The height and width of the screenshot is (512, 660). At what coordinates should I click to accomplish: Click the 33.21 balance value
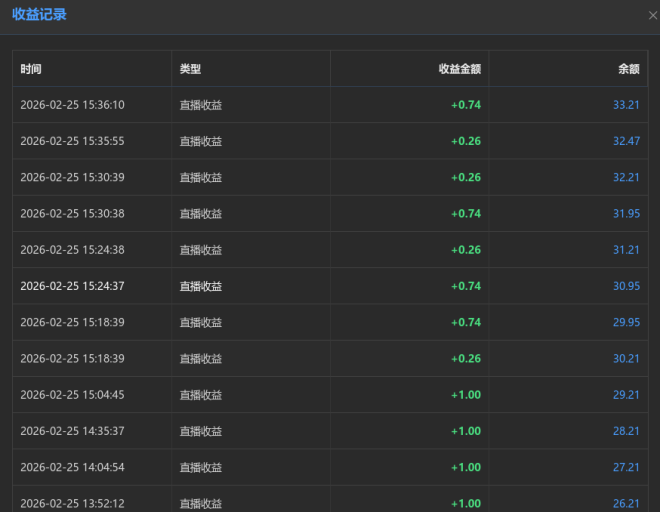(626, 105)
